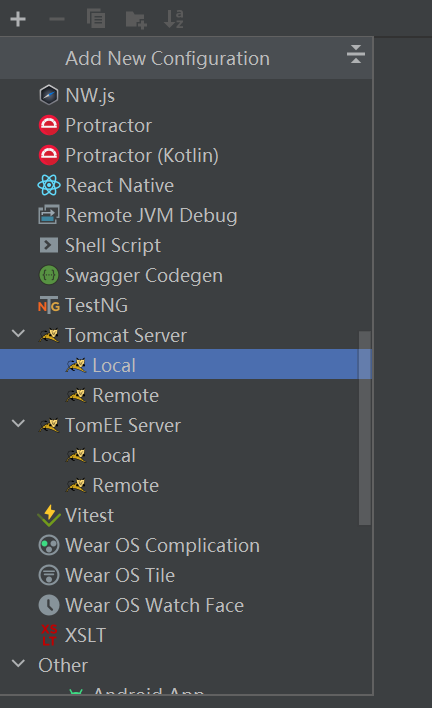Click the Swagger Codegen green icon
This screenshot has height=708, width=432.
coord(49,275)
